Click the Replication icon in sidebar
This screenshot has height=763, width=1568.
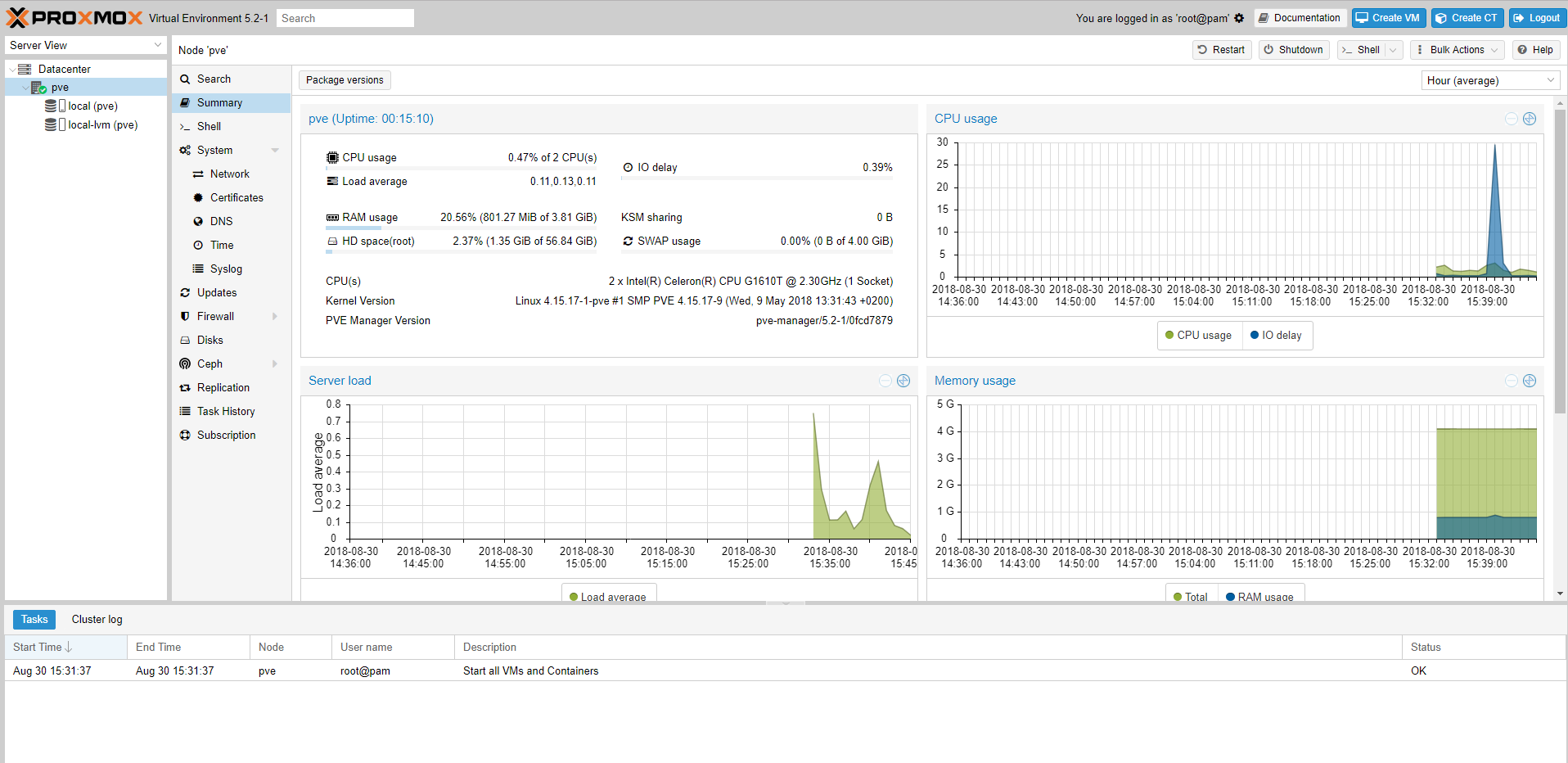point(185,388)
